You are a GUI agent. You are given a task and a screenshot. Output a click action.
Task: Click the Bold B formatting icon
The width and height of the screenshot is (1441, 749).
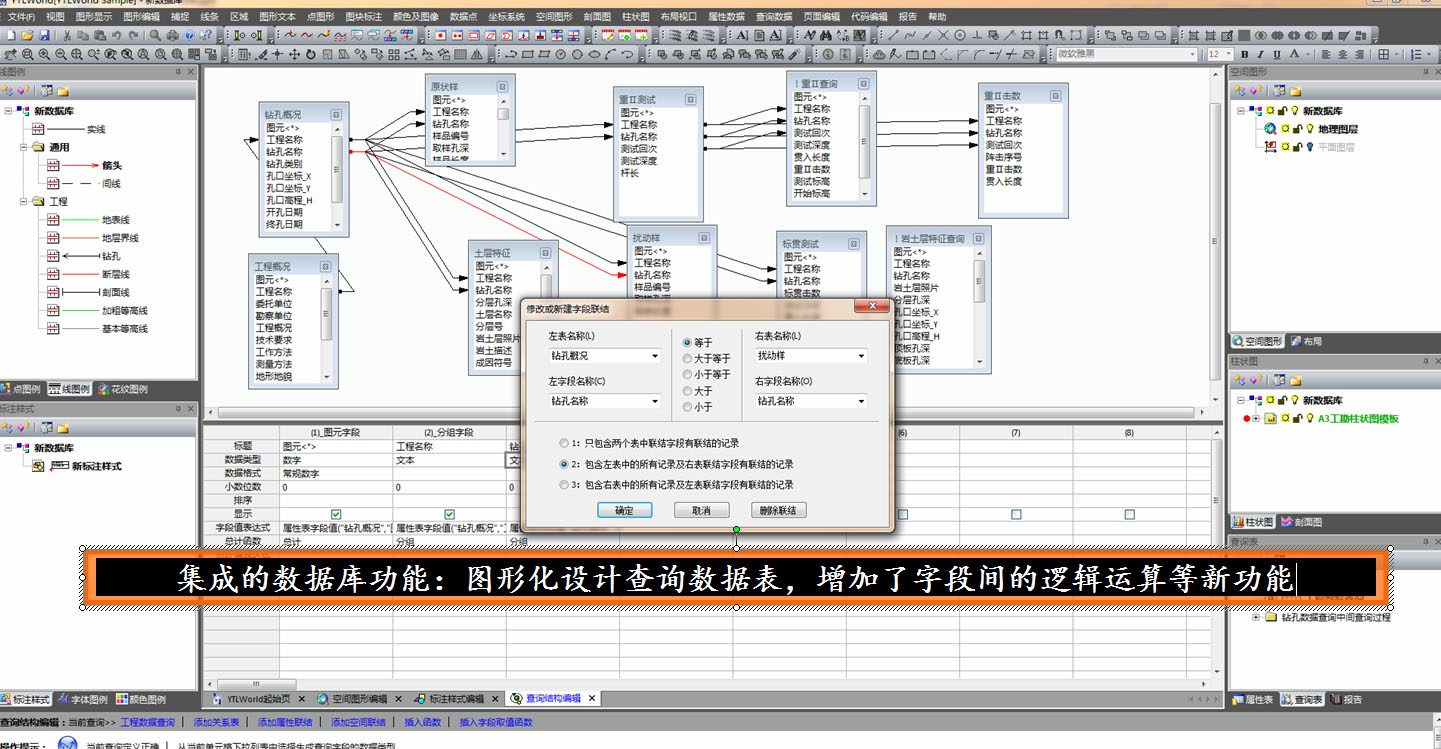point(1243,54)
